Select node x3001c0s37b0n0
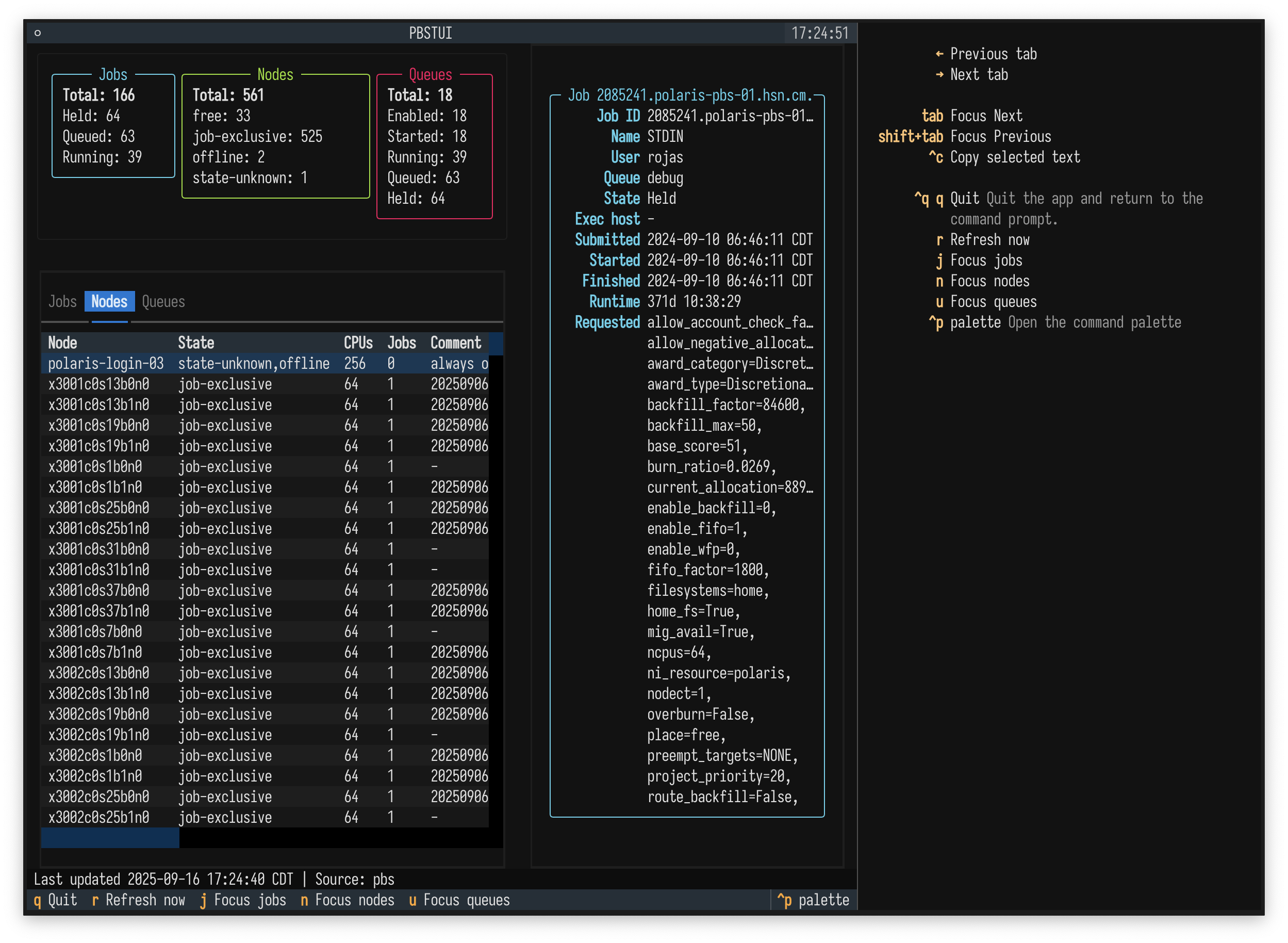Viewport: 1288px width, 943px height. pos(265,590)
